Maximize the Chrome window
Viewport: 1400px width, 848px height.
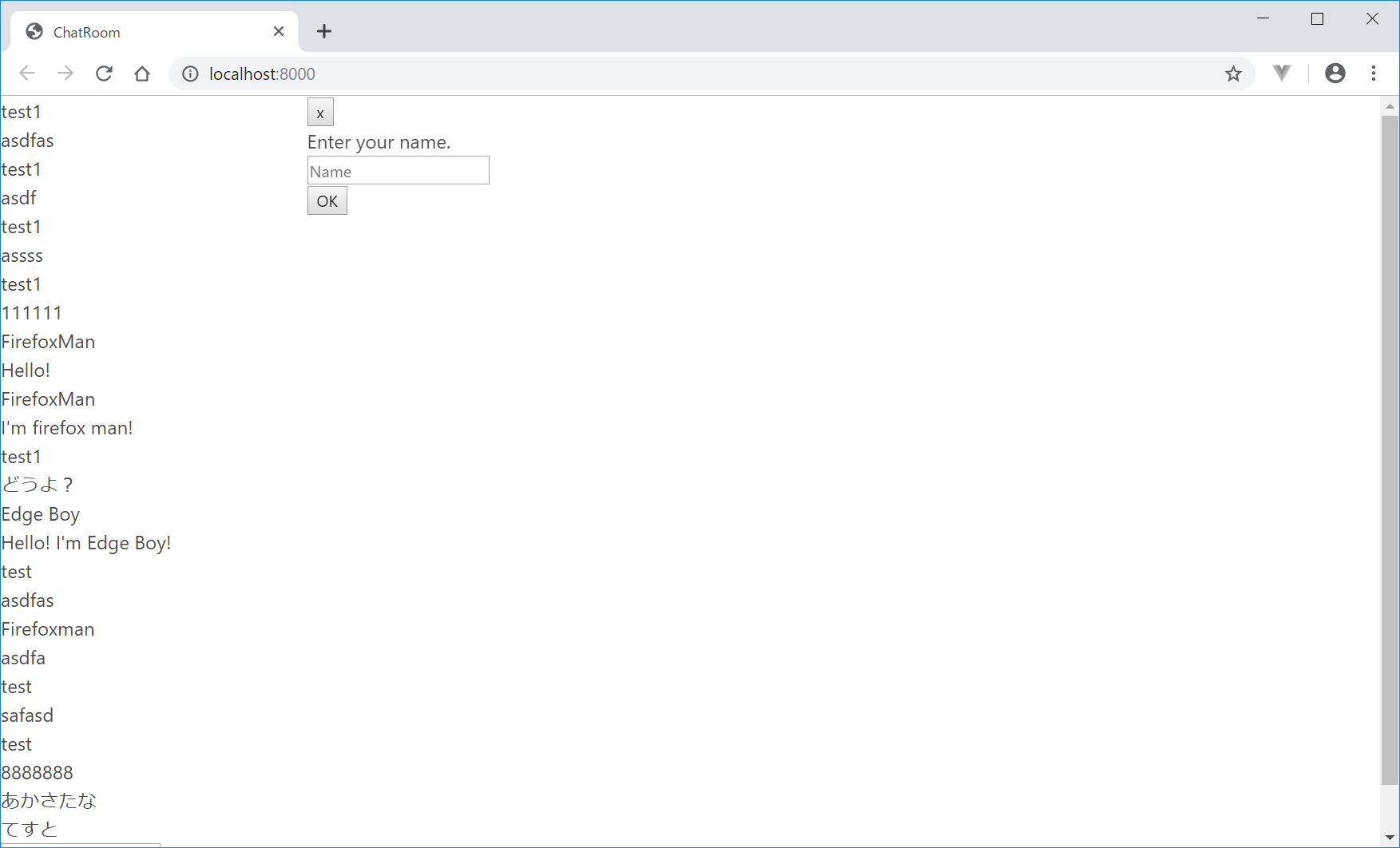(1318, 18)
